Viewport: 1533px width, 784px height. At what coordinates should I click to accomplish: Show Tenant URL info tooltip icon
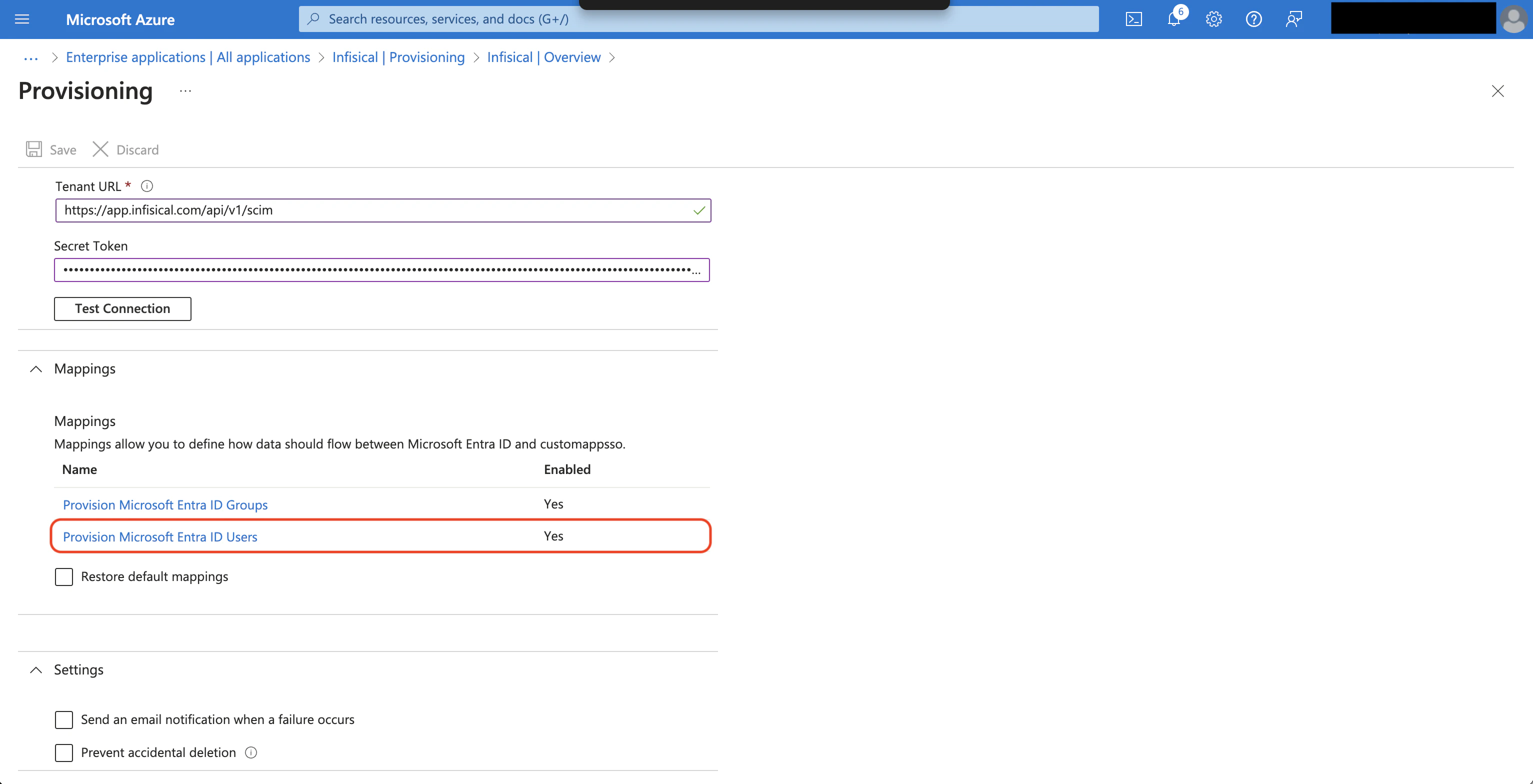(146, 186)
